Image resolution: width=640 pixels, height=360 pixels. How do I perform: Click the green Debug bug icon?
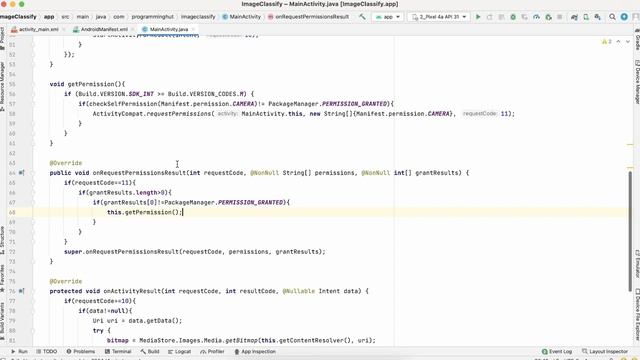(513, 17)
